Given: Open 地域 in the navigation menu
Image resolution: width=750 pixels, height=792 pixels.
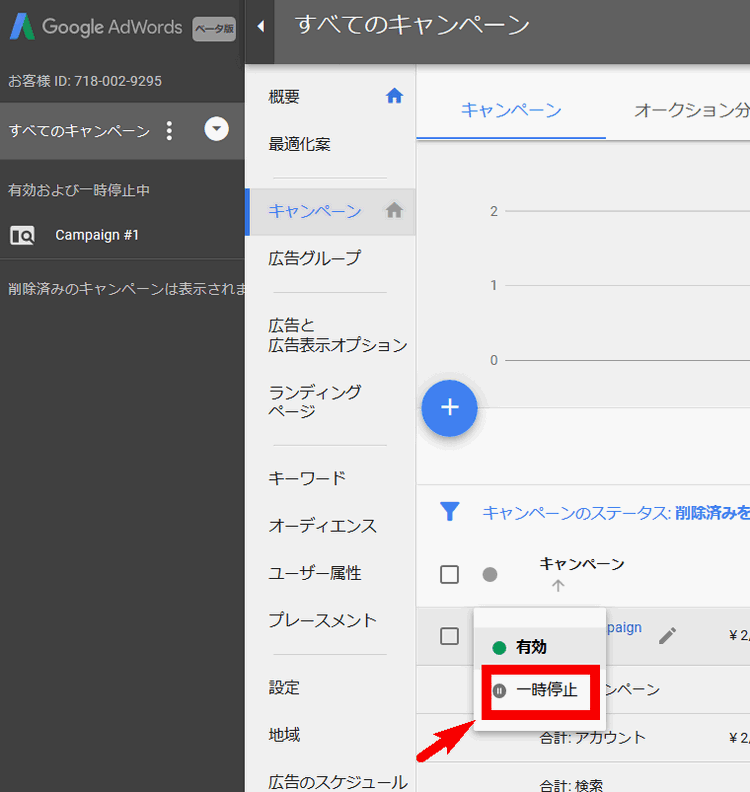Looking at the screenshot, I should tap(284, 734).
